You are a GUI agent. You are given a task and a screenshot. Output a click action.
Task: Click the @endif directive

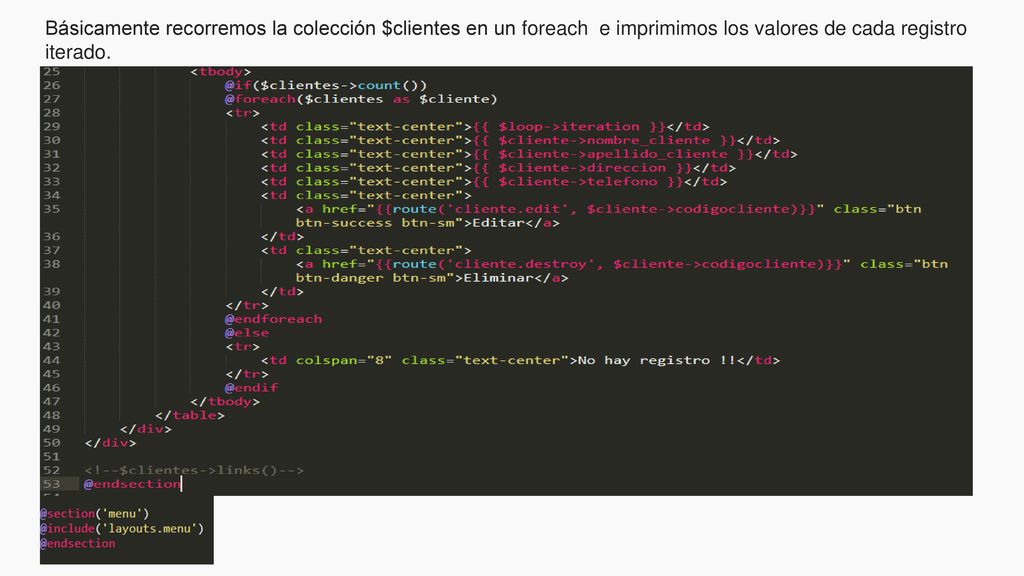[251, 387]
